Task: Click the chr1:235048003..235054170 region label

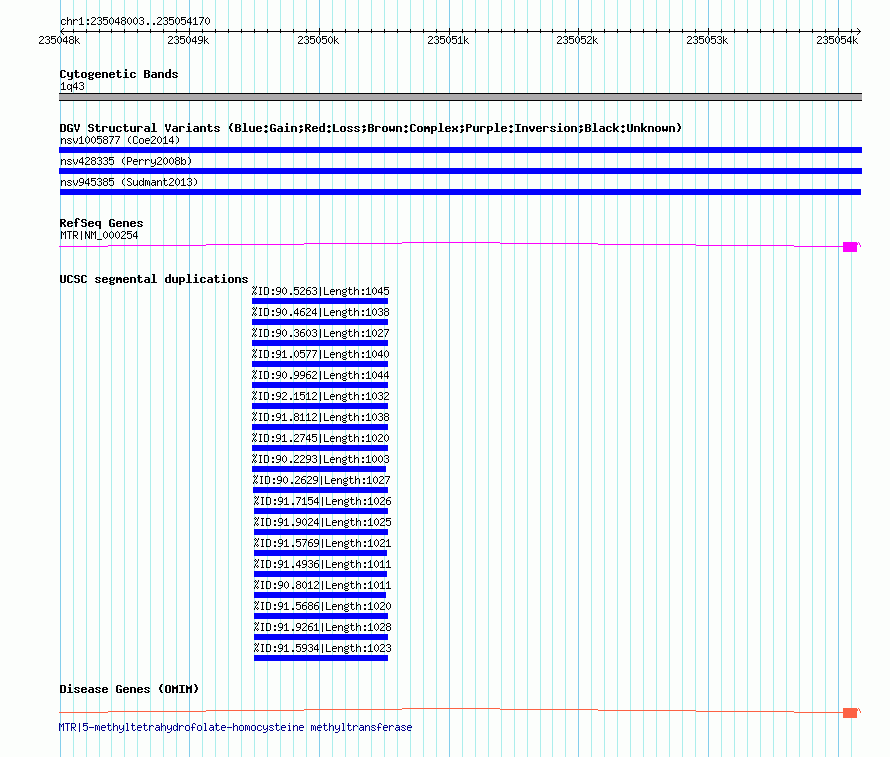Action: pyautogui.click(x=135, y=21)
